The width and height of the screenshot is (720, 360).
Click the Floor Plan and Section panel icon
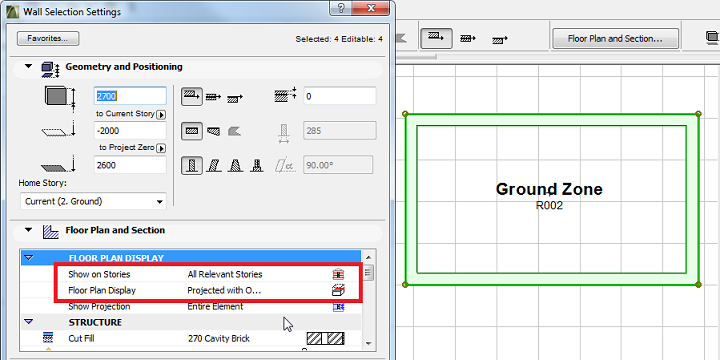[51, 231]
